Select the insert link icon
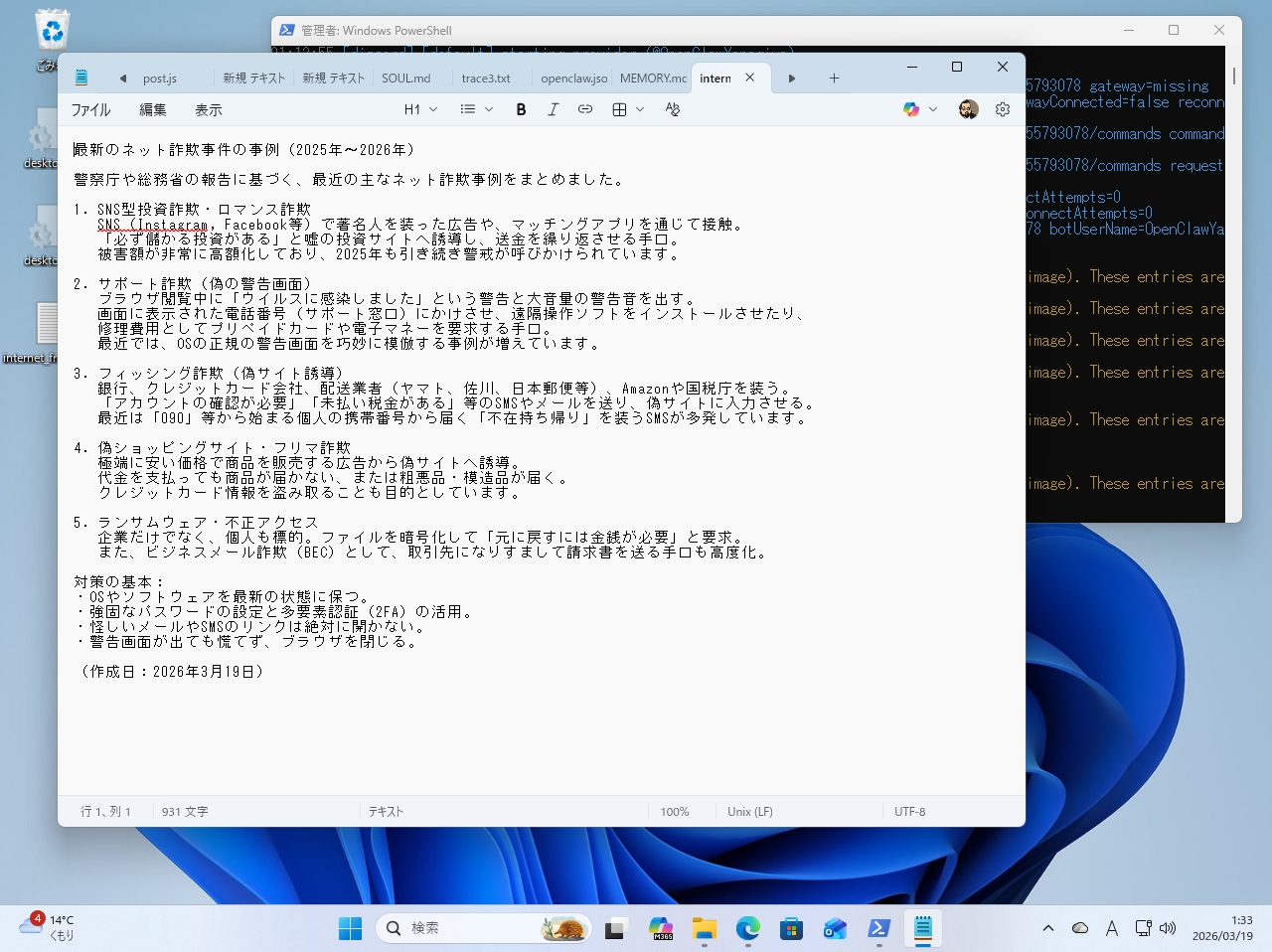 click(x=585, y=109)
